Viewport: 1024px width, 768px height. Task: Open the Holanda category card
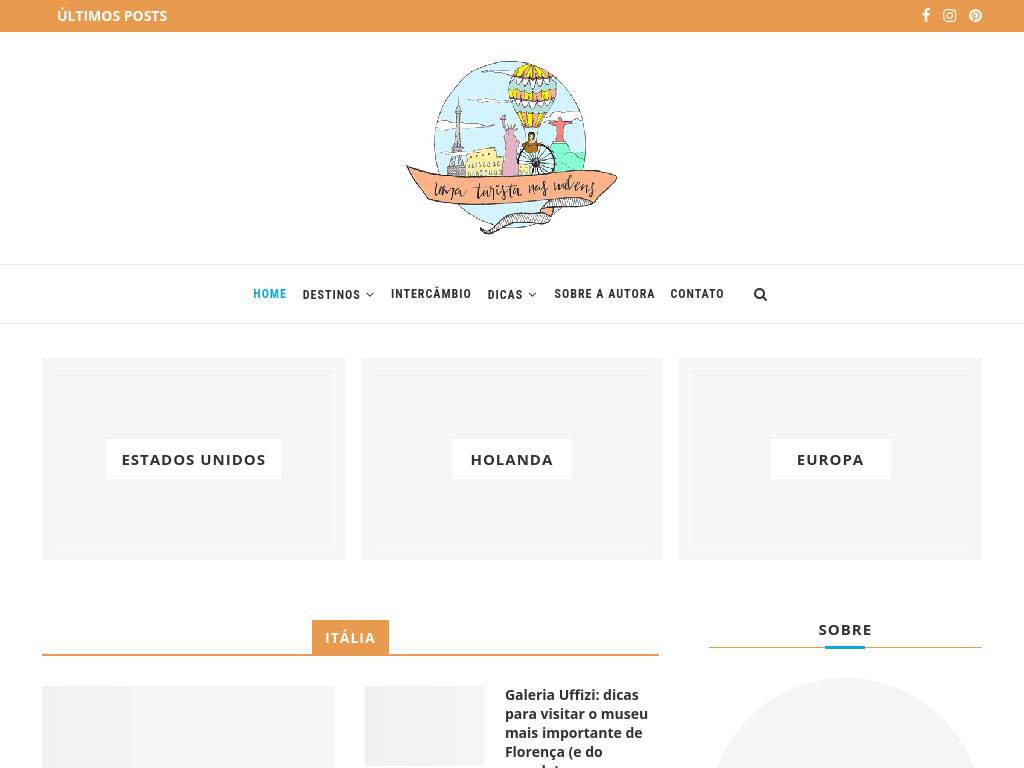(x=512, y=458)
